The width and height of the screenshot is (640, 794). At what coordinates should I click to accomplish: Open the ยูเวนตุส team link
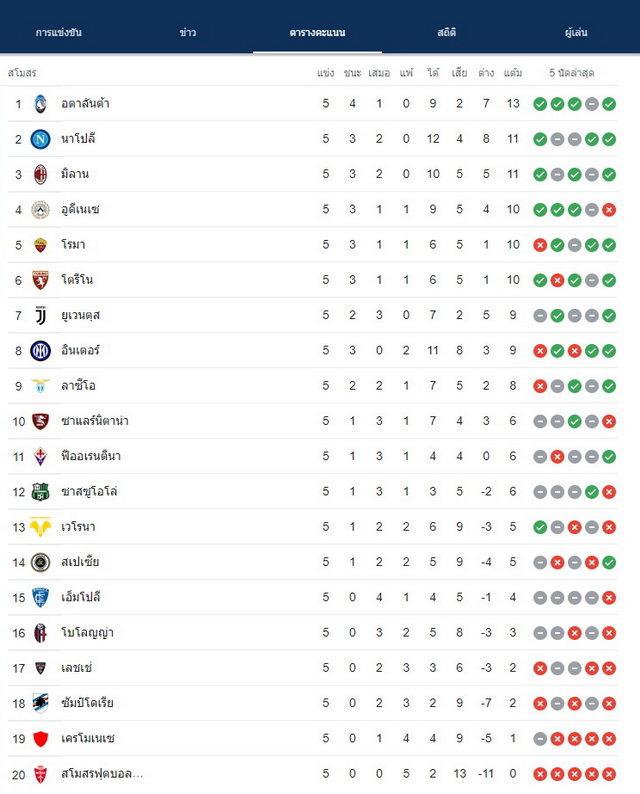[x=81, y=315]
